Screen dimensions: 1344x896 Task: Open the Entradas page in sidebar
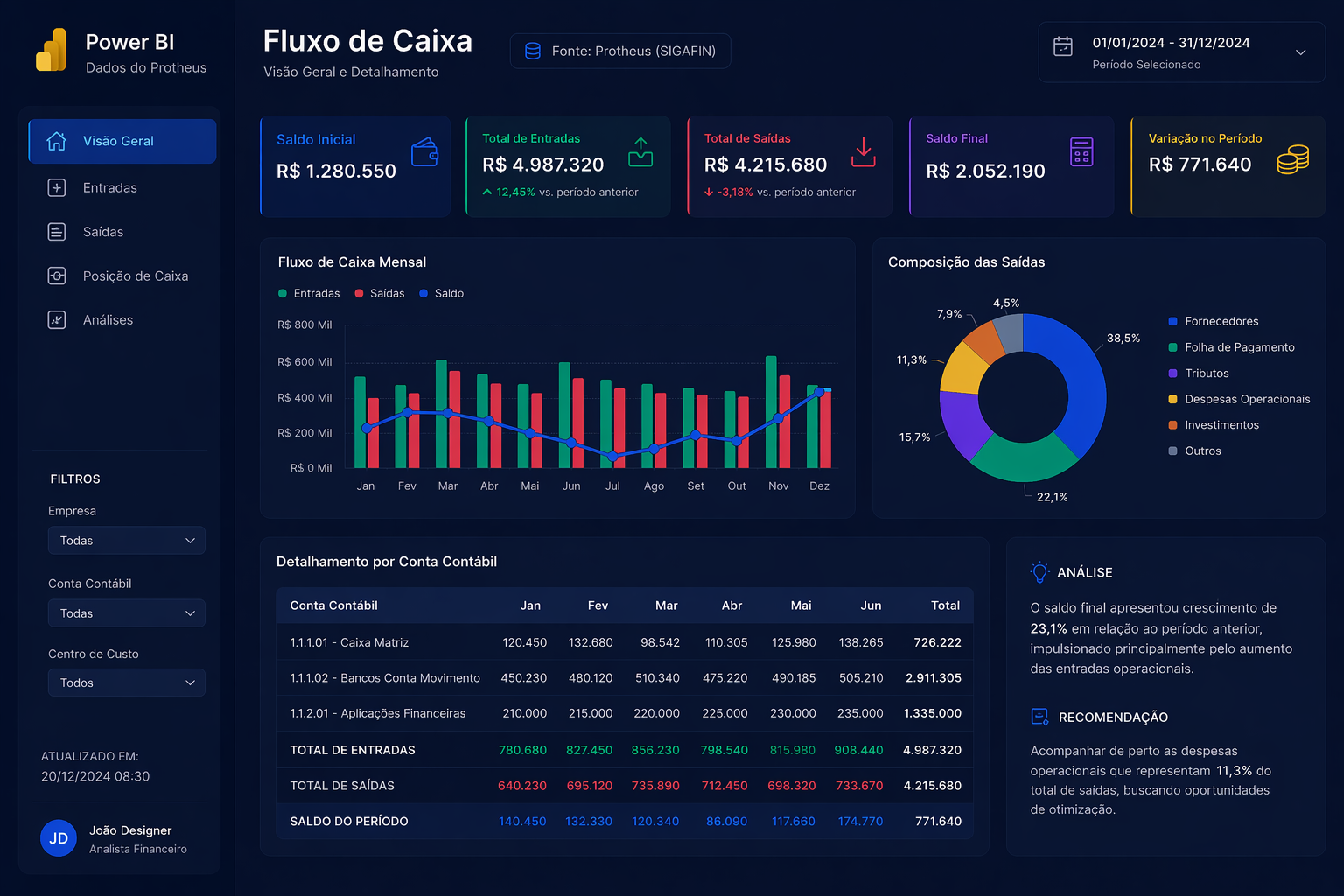tap(110, 188)
